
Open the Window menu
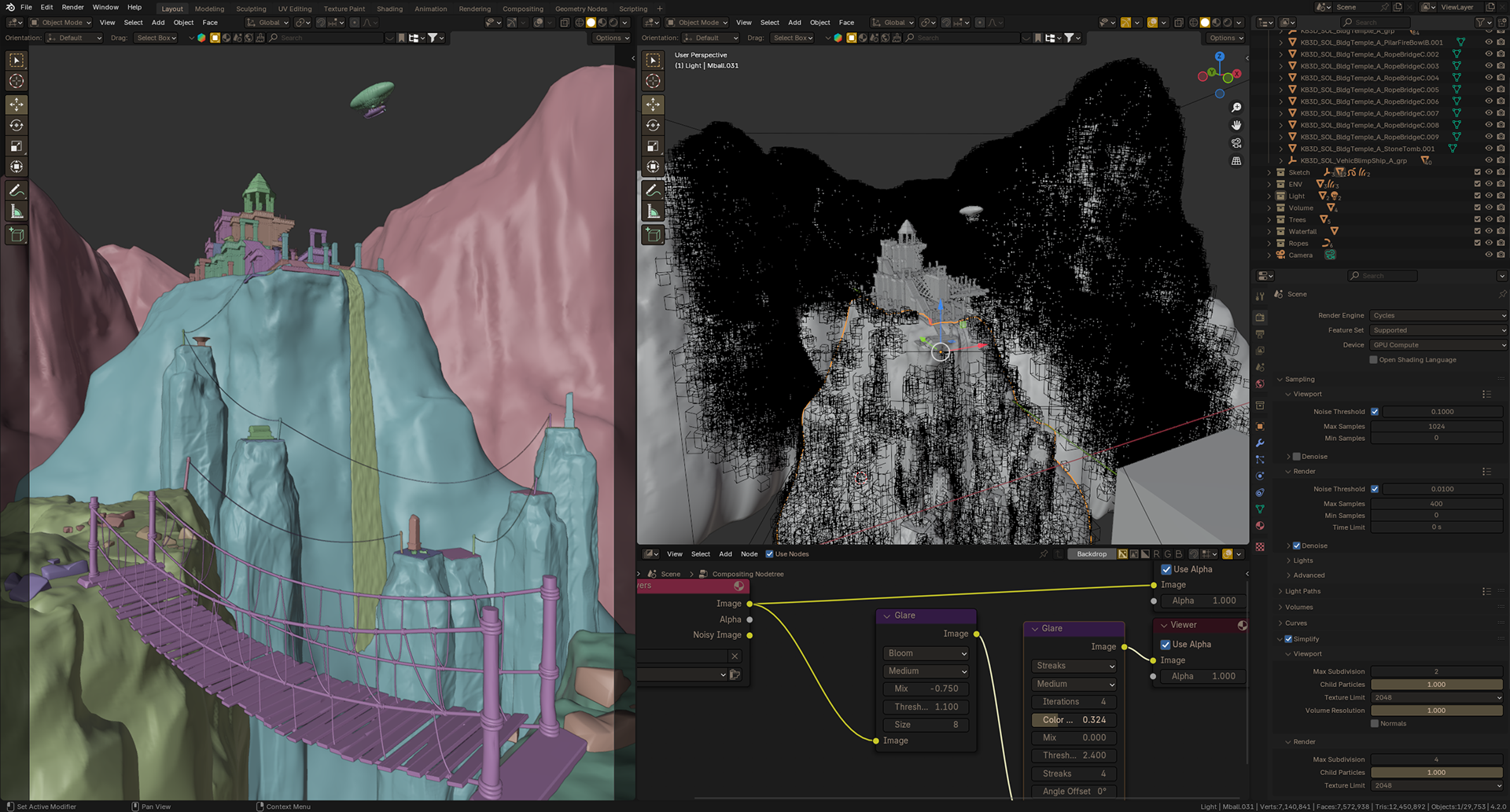tap(105, 7)
